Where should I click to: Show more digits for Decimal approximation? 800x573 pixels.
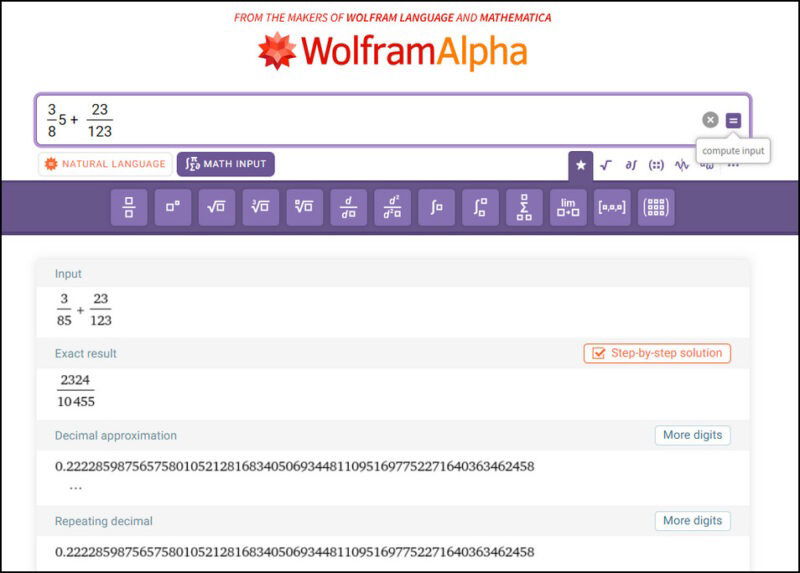coord(692,435)
